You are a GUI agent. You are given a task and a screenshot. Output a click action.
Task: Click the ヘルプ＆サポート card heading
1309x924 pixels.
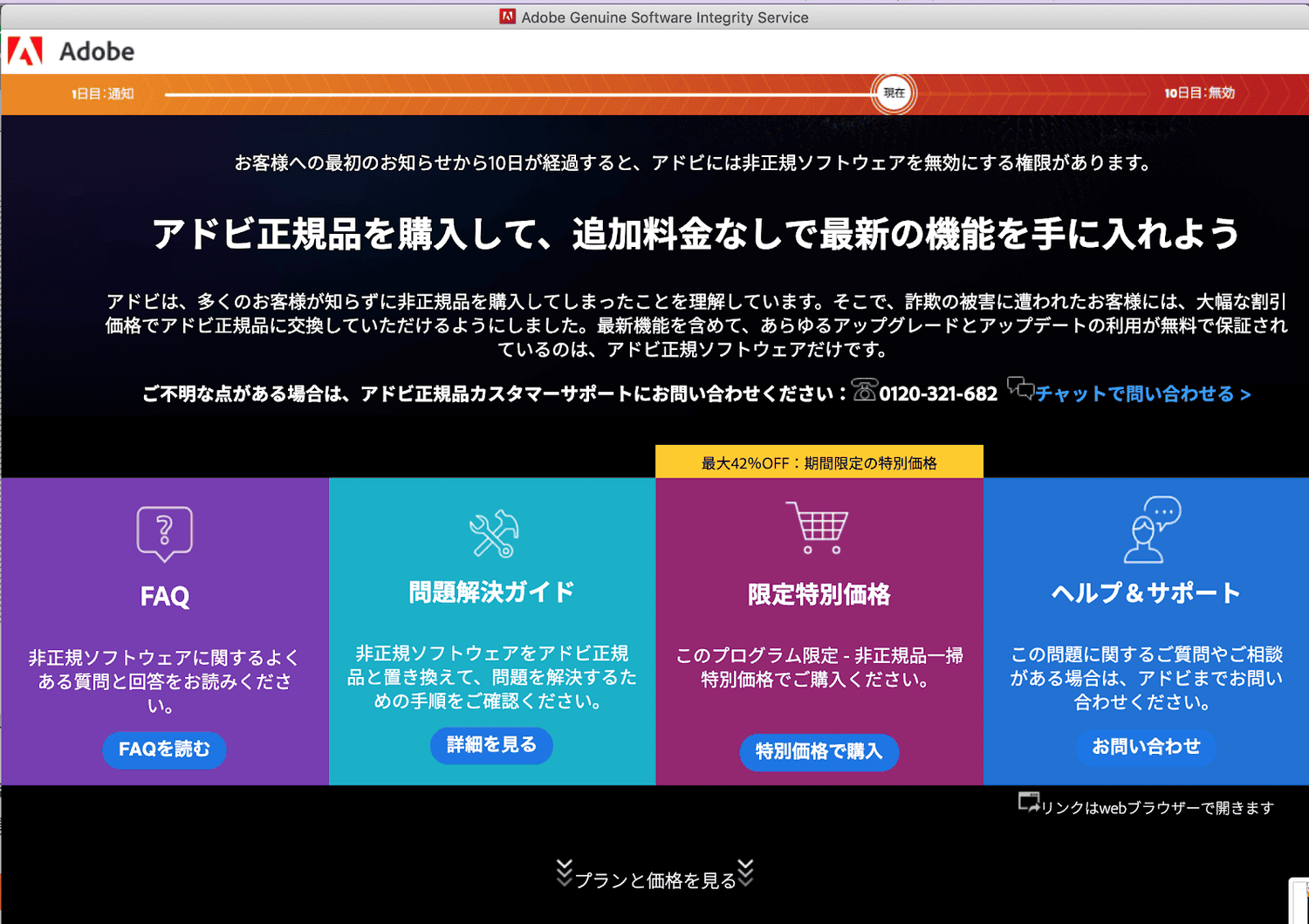1146,593
